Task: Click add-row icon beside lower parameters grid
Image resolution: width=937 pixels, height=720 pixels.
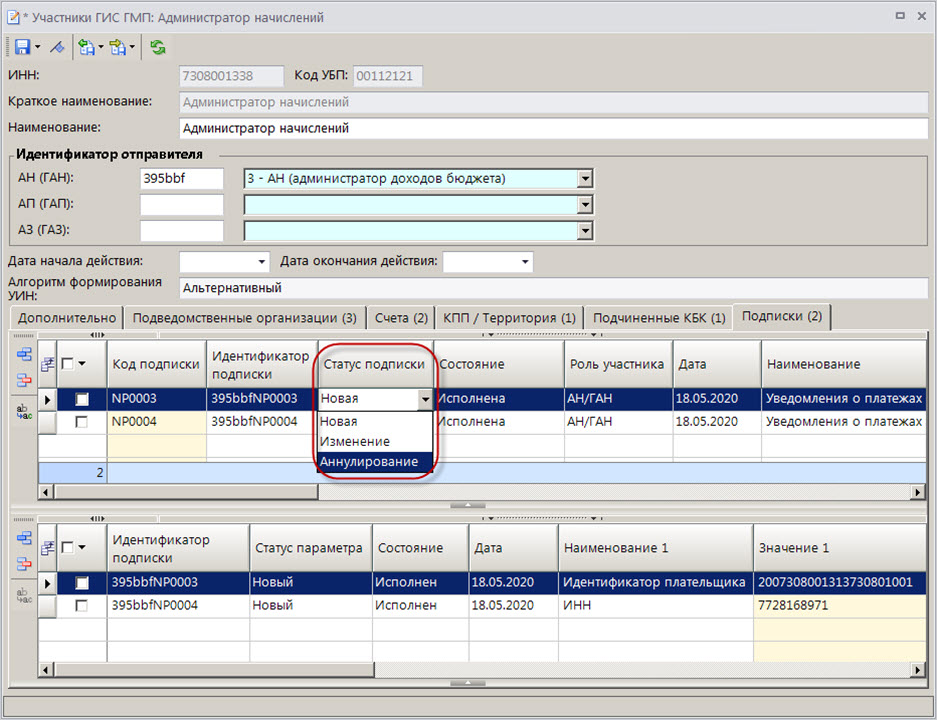Action: pyautogui.click(x=24, y=538)
